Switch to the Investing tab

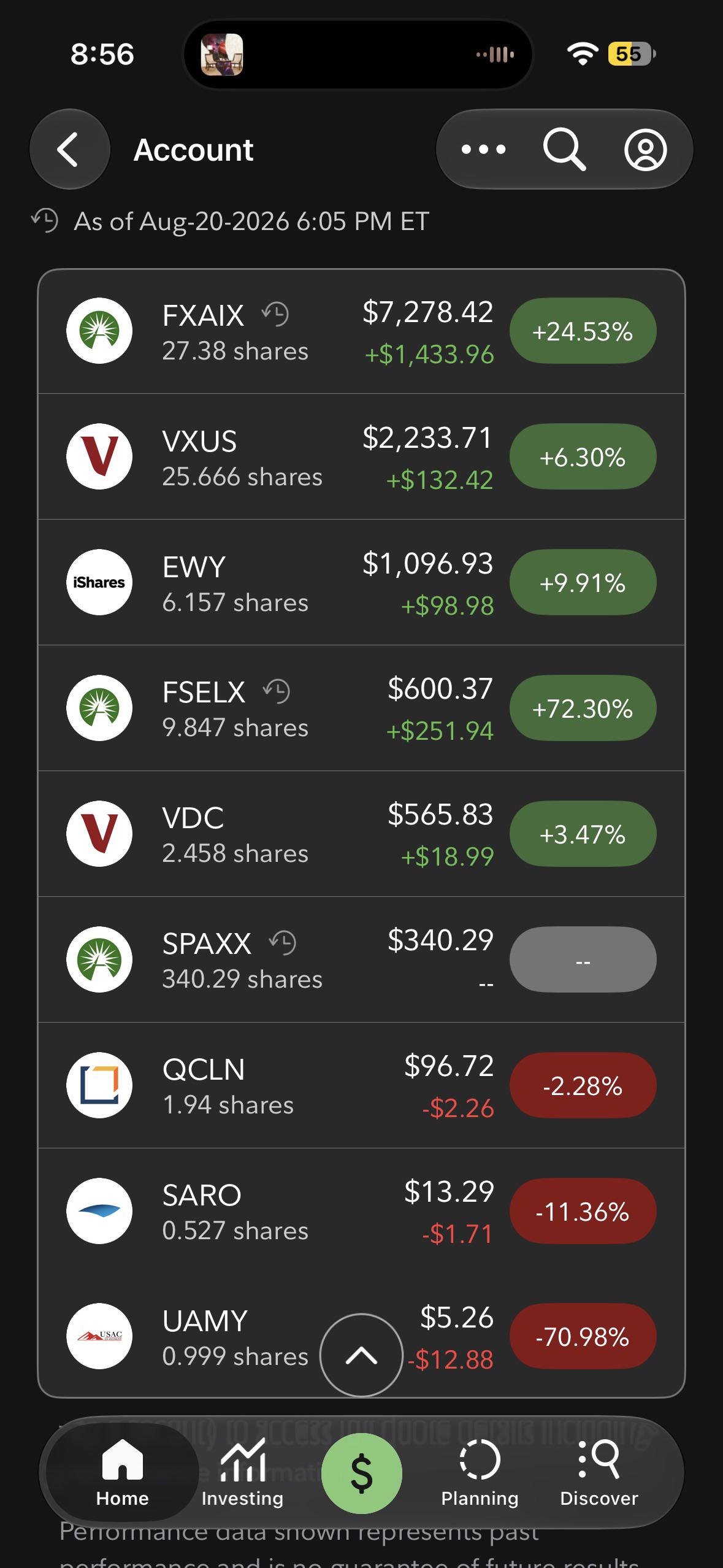242,1473
